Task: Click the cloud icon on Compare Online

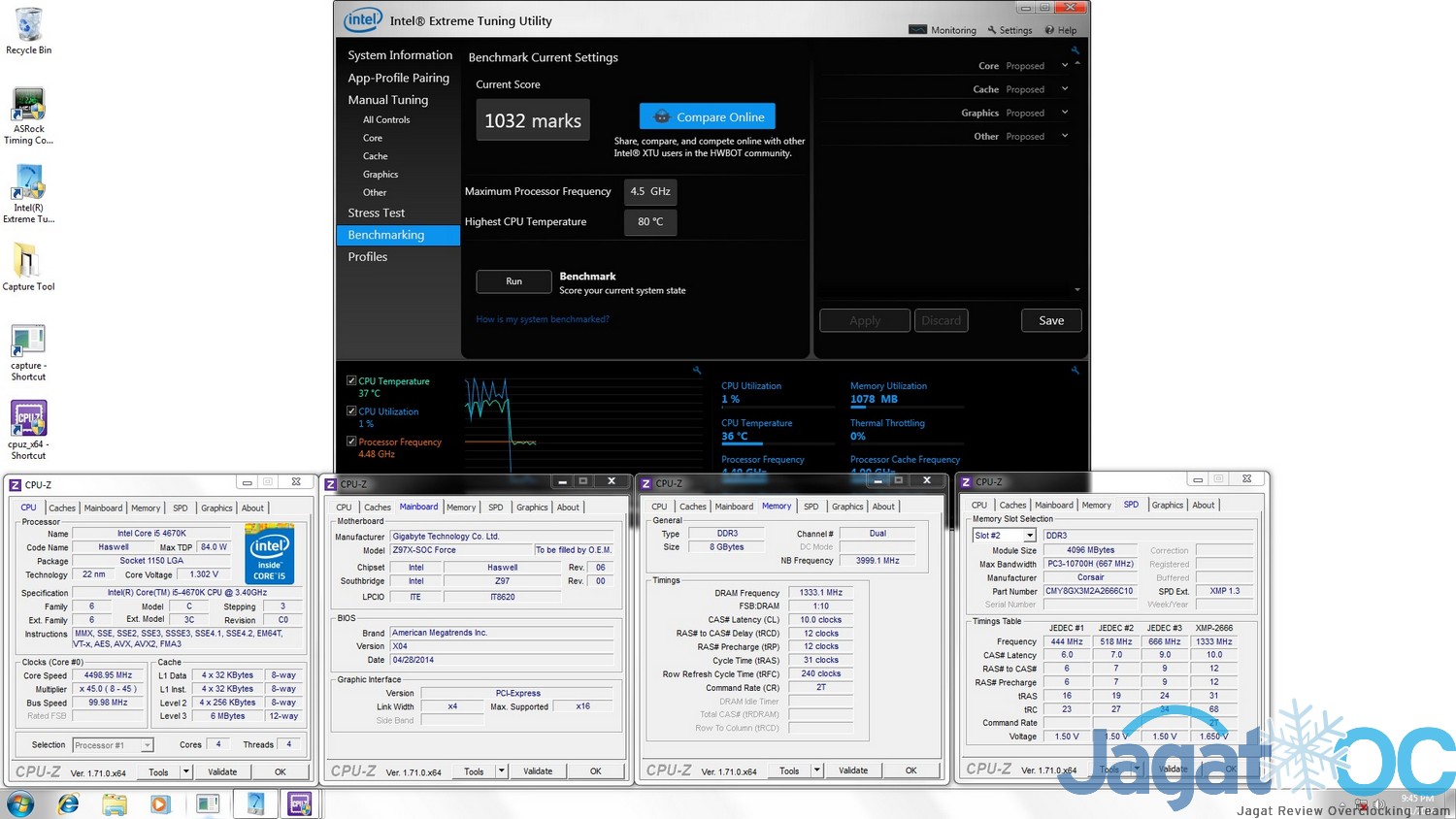Action: [662, 116]
